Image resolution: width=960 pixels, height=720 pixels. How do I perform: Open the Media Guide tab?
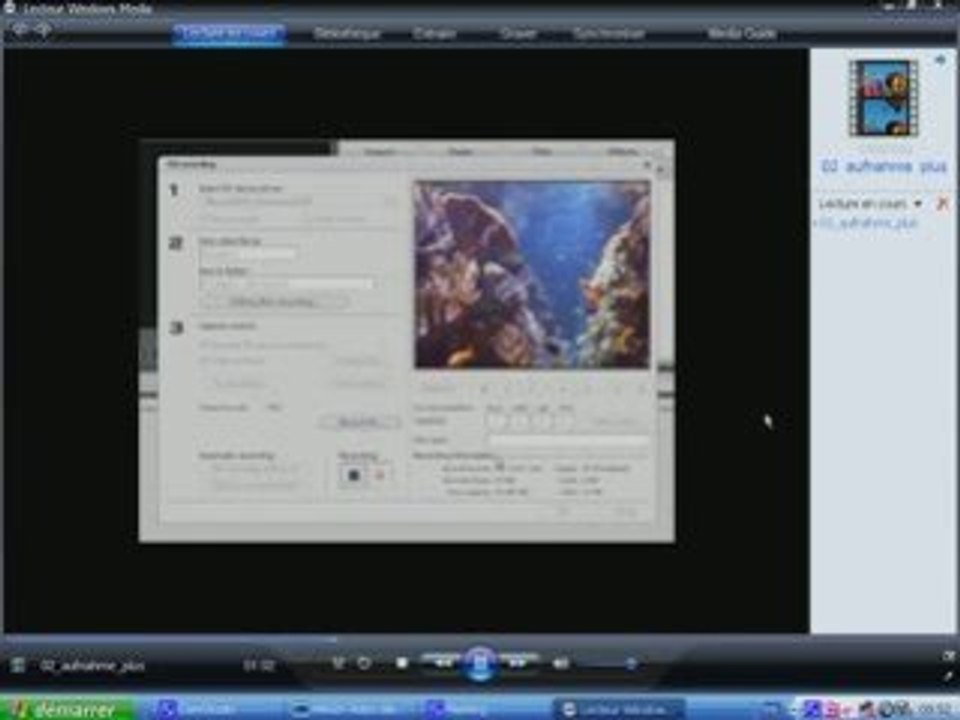tap(742, 33)
